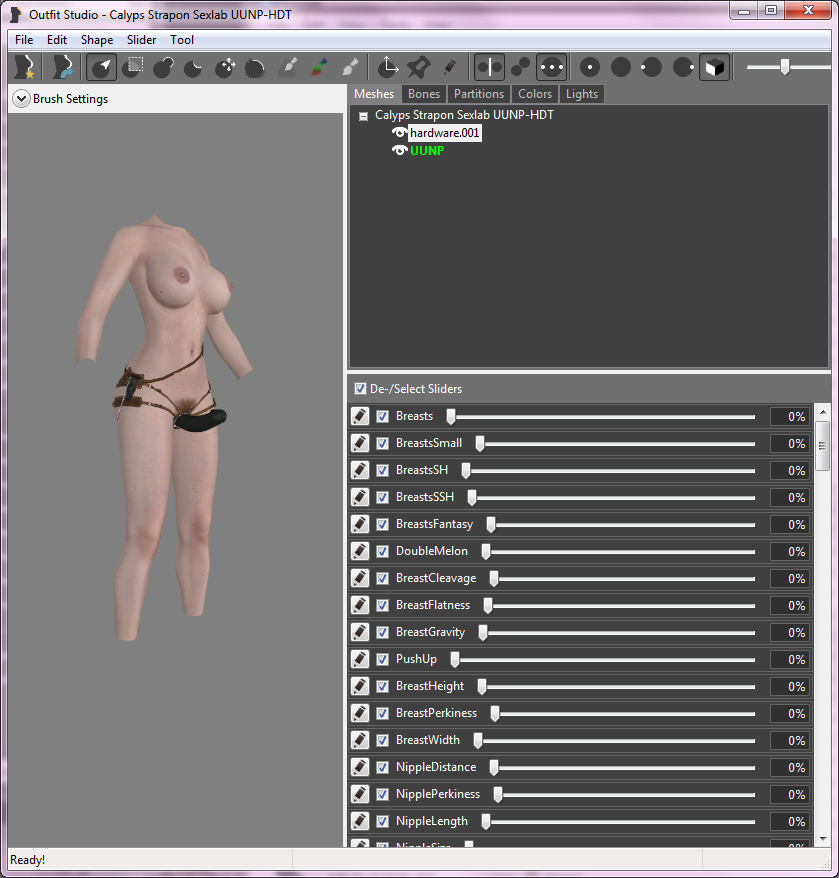Toggle the BreastGravity checkbox
839x878 pixels.
[x=382, y=632]
